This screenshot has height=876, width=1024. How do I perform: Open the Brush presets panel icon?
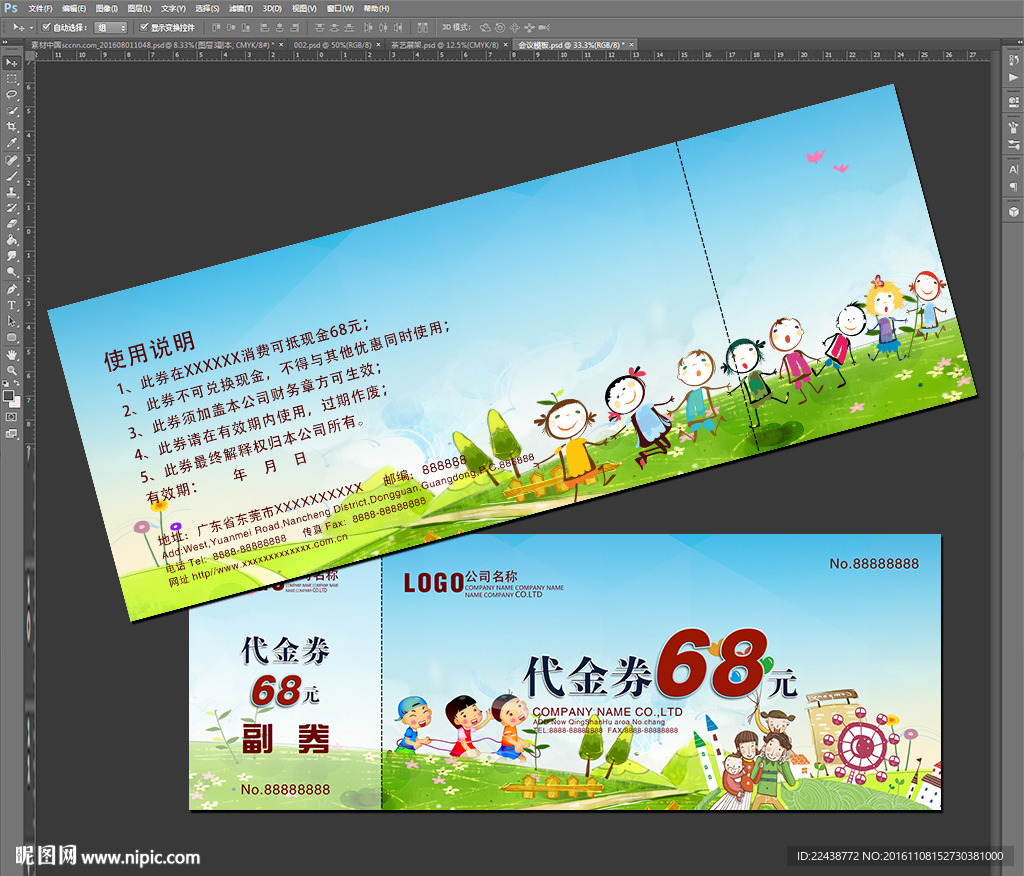1014,127
